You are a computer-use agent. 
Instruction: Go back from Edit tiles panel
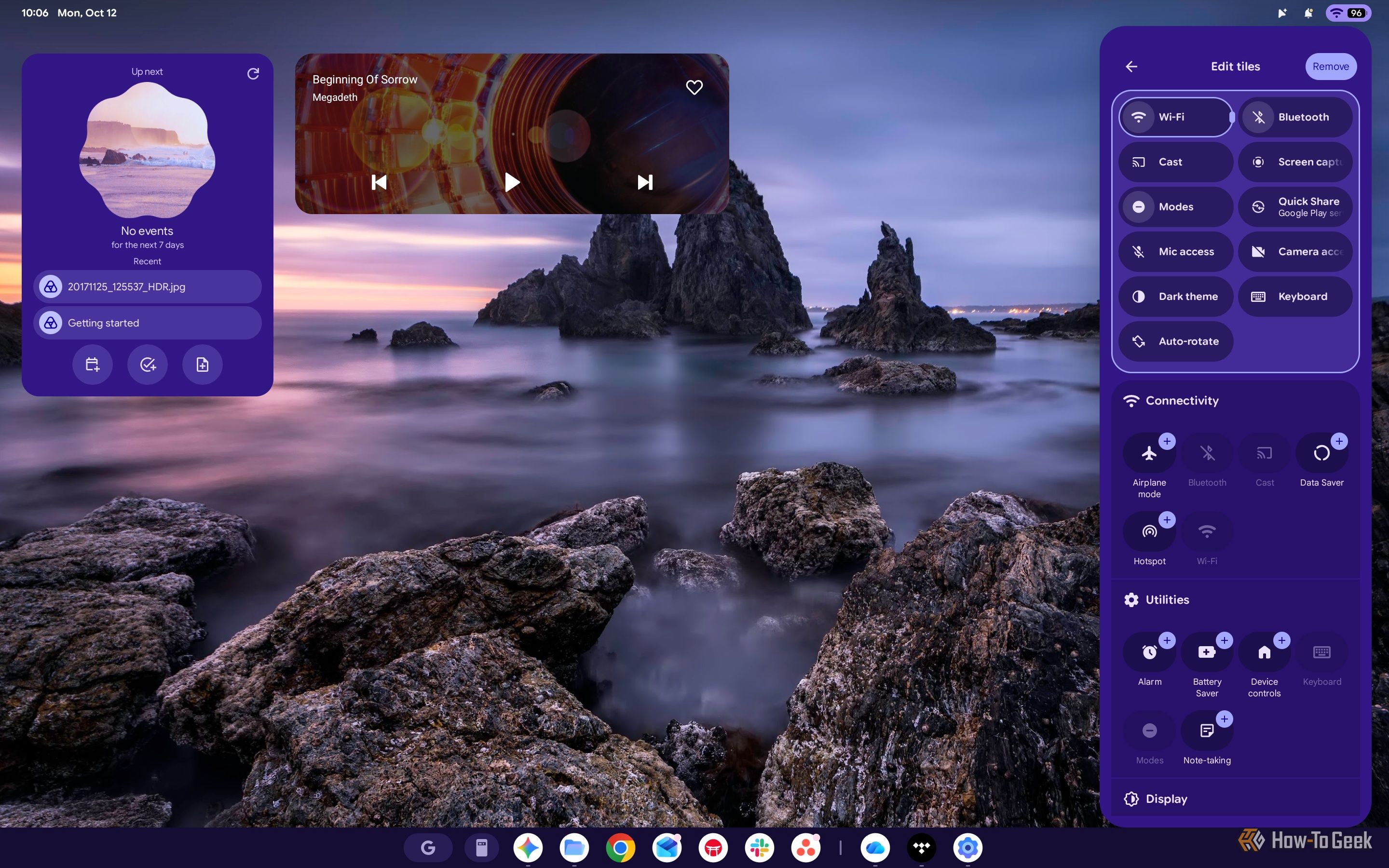[x=1131, y=67]
